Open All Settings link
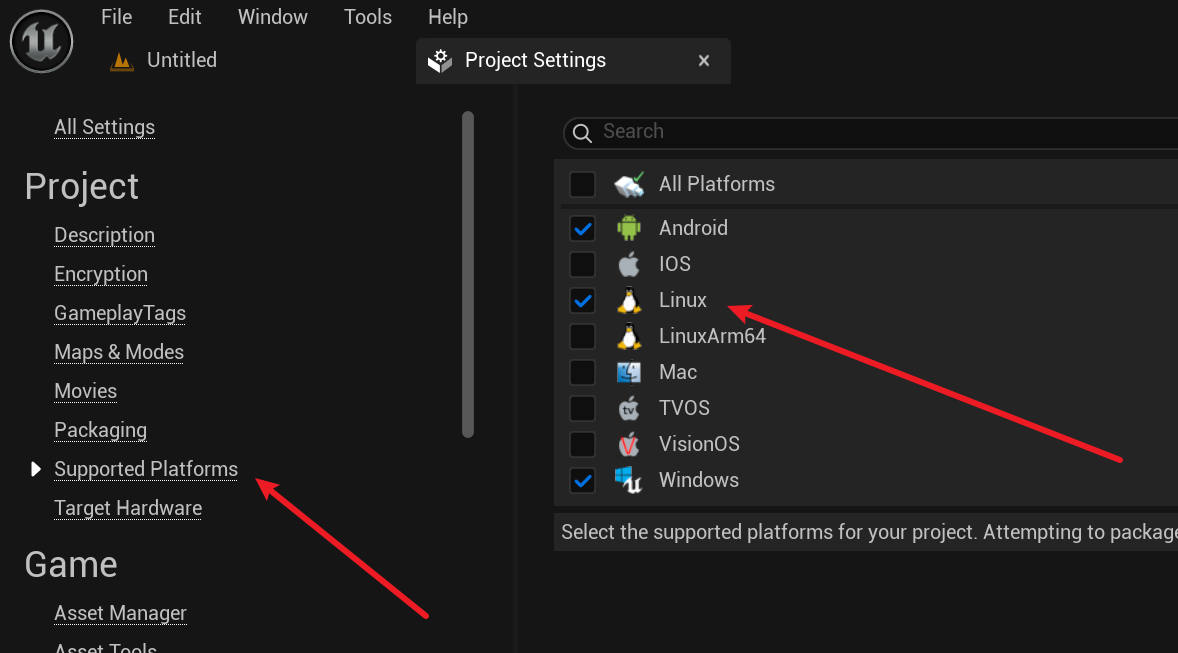Screen dimensions: 1178x653 tap(104, 127)
